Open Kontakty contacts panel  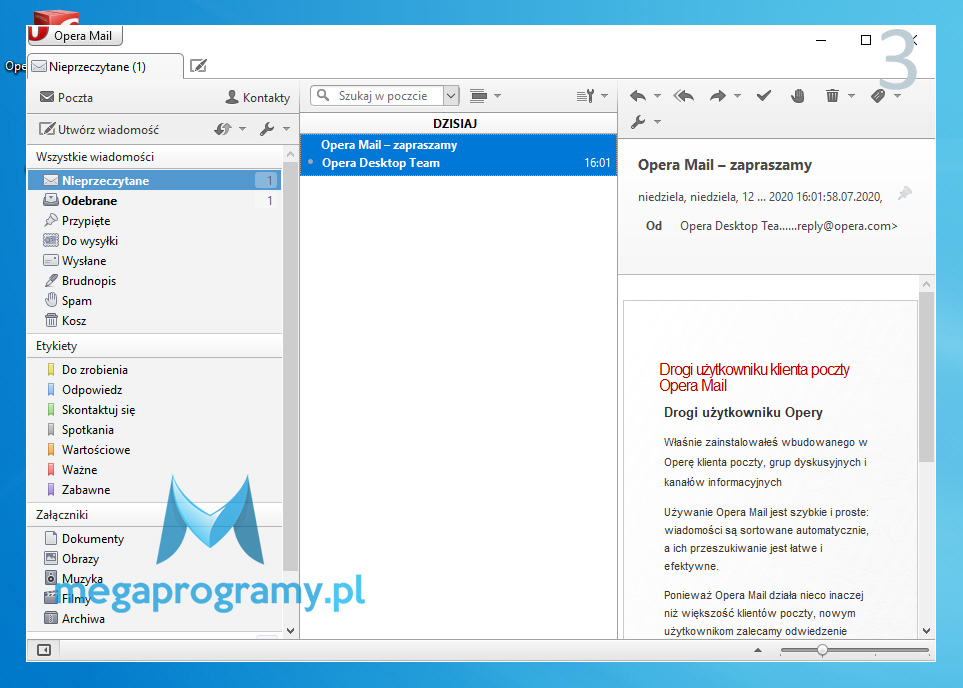258,97
